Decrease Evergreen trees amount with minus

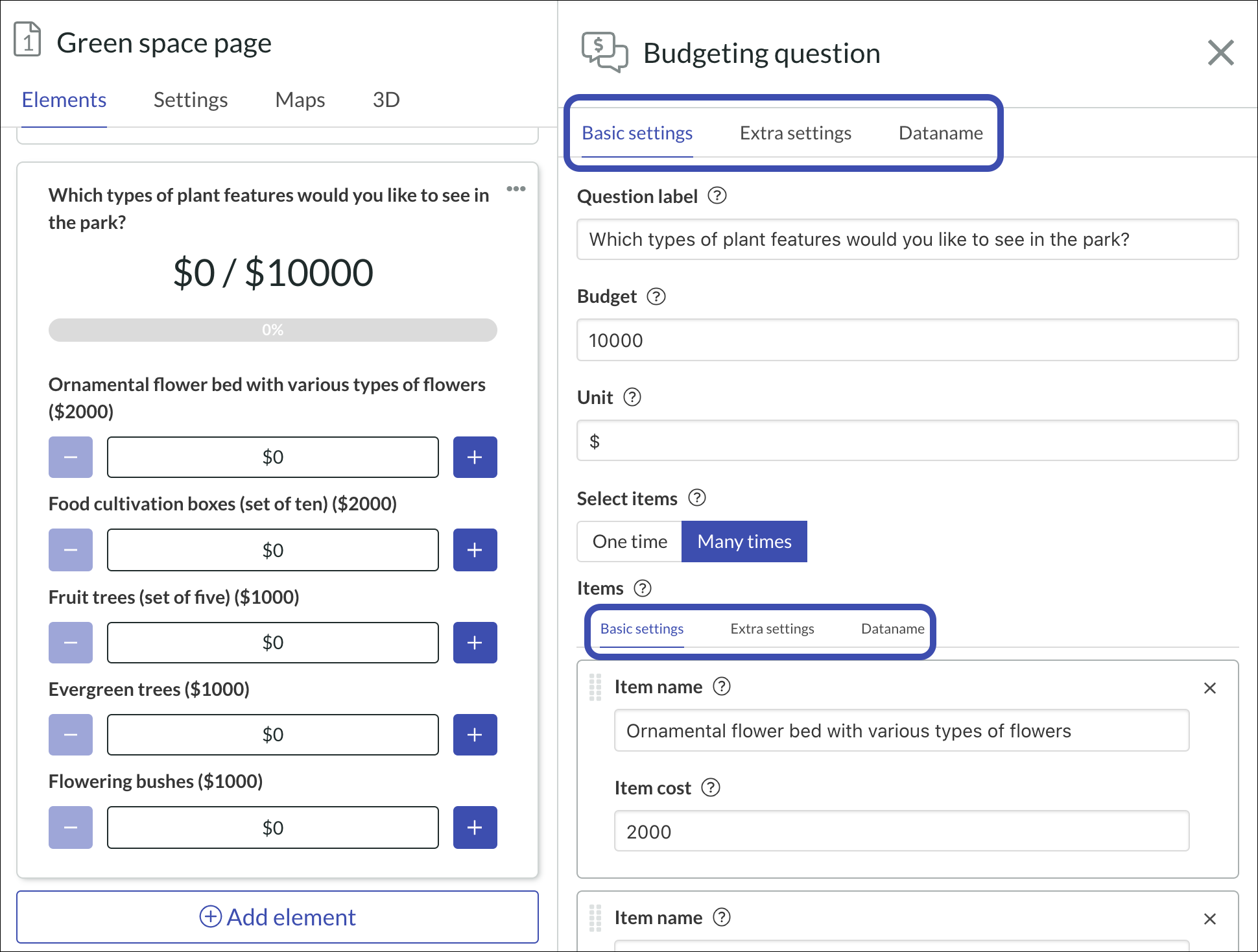pos(71,735)
